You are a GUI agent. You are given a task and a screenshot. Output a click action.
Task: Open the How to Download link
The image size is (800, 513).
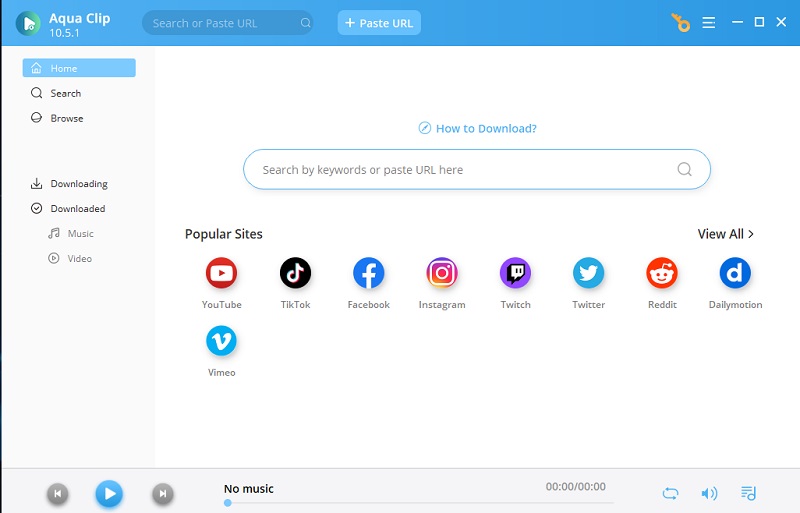tap(478, 128)
